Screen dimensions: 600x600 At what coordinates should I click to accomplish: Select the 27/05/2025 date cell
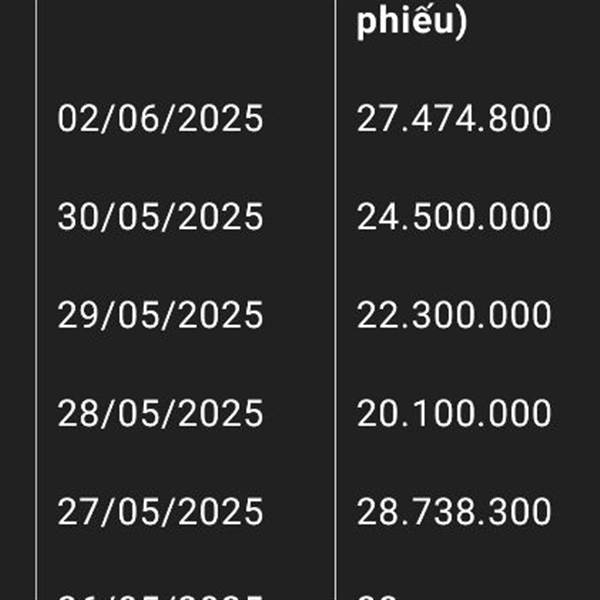pyautogui.click(x=160, y=512)
